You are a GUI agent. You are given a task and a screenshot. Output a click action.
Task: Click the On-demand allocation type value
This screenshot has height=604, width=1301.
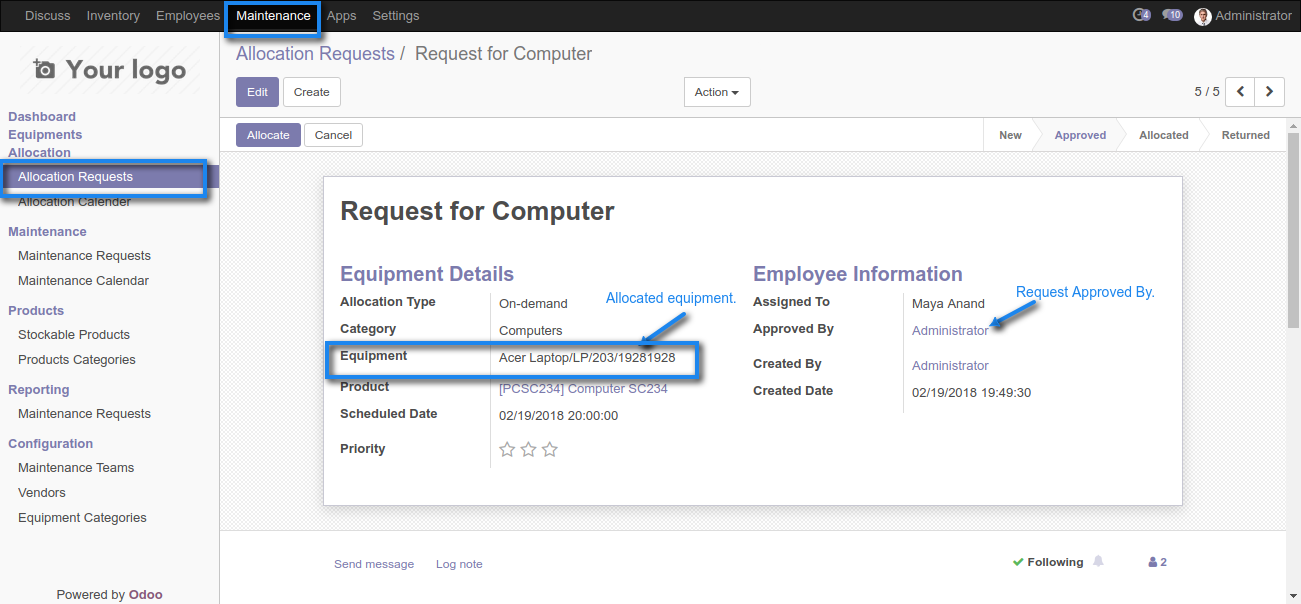click(x=533, y=304)
